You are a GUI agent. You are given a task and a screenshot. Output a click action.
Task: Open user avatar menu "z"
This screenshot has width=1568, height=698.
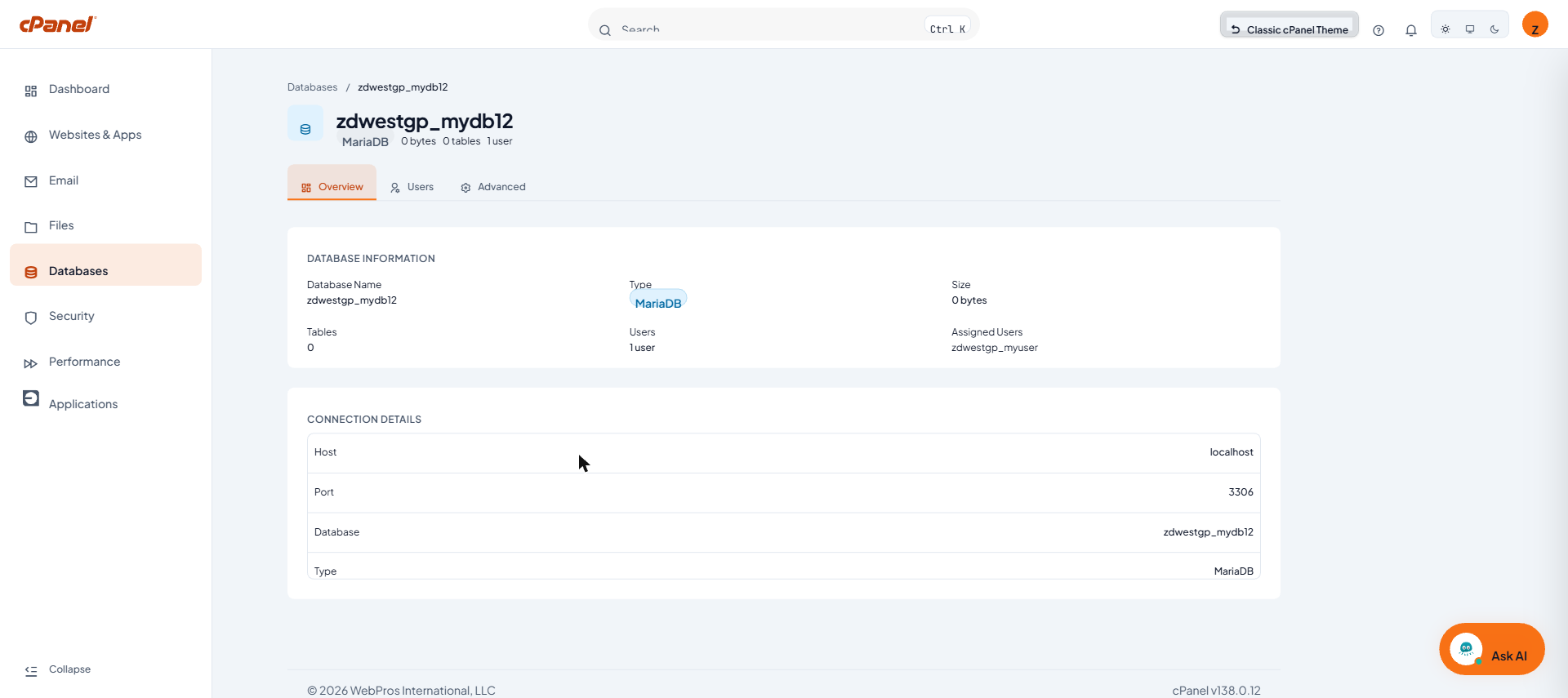pyautogui.click(x=1535, y=24)
